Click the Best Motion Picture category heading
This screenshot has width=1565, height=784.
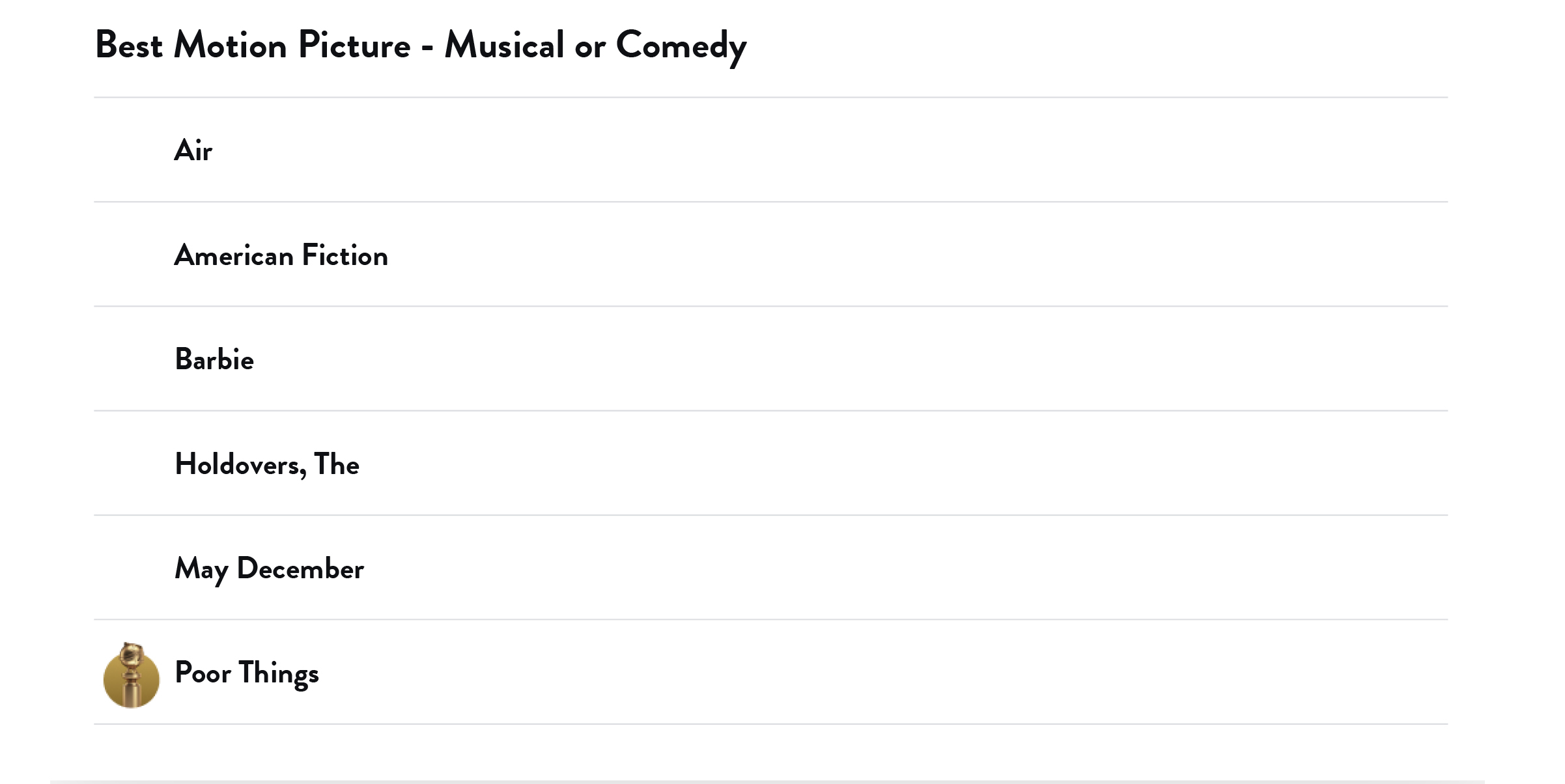coord(420,46)
